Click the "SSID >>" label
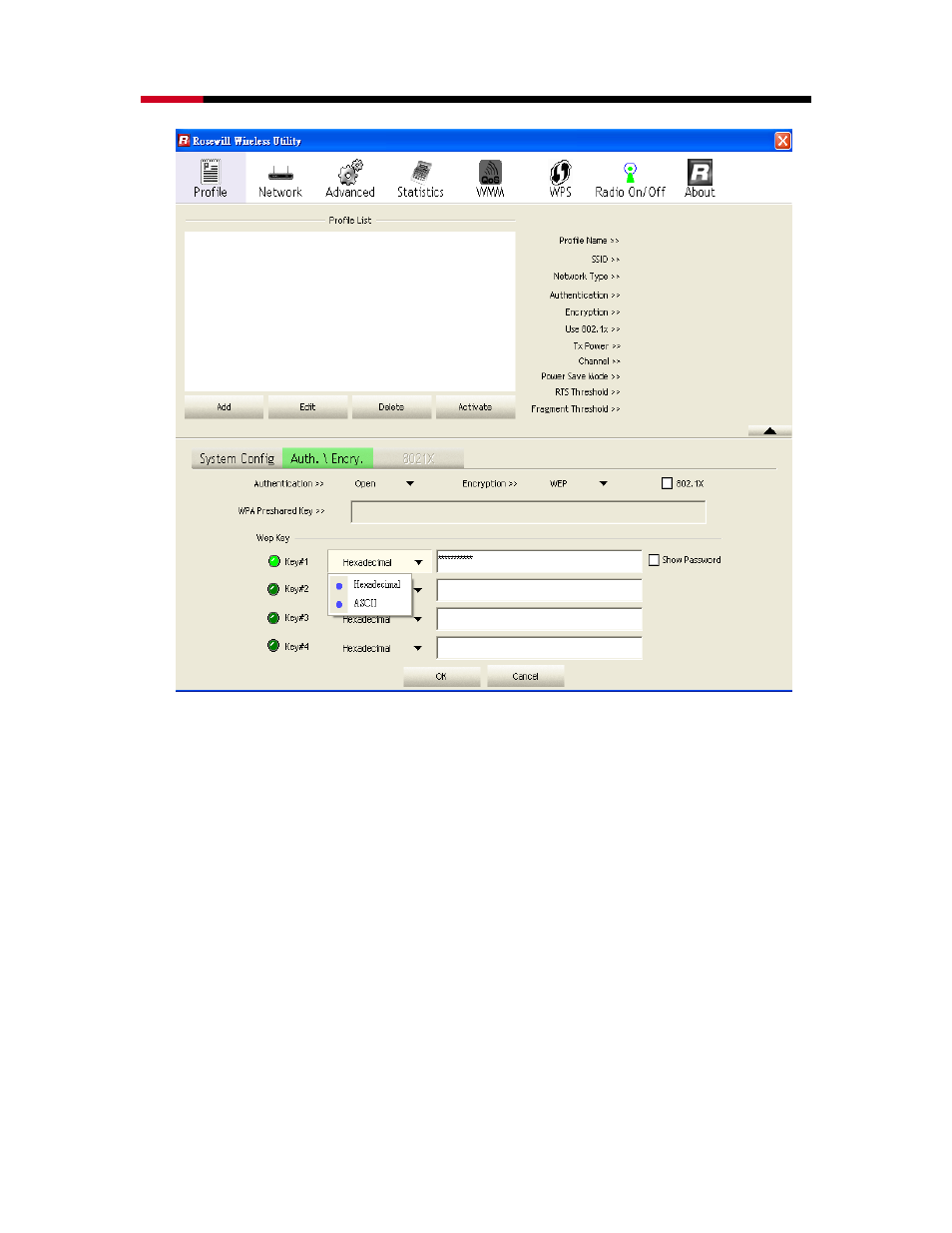This screenshot has height=1233, width=952. coord(605,259)
